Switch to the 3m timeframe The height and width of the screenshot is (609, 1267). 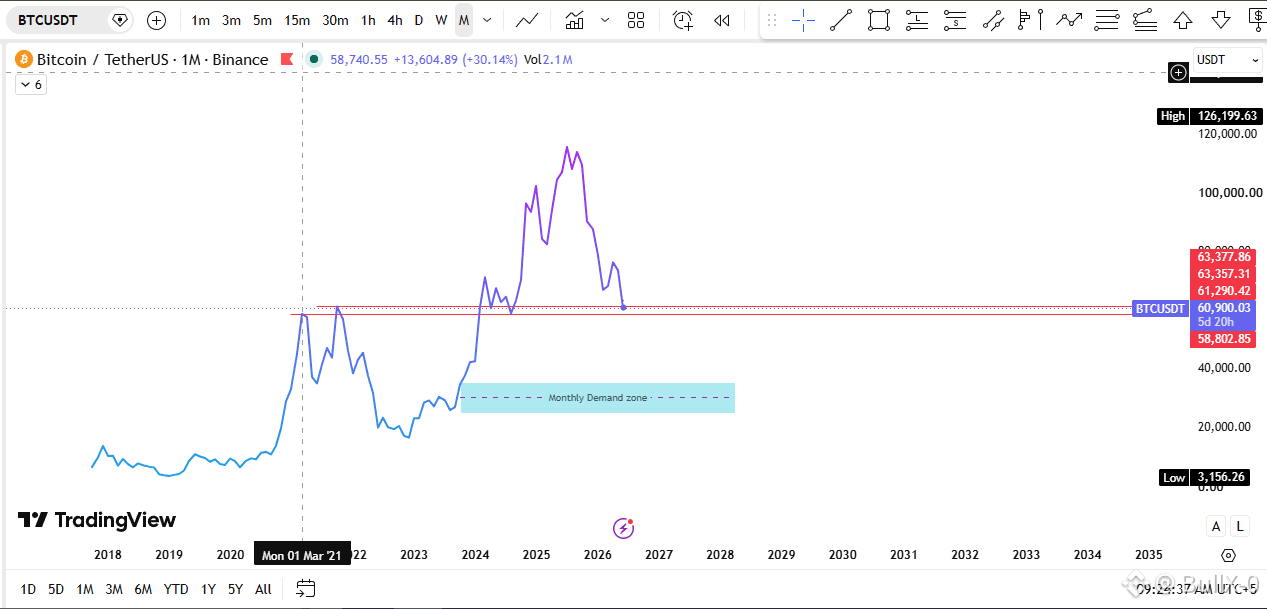point(231,20)
